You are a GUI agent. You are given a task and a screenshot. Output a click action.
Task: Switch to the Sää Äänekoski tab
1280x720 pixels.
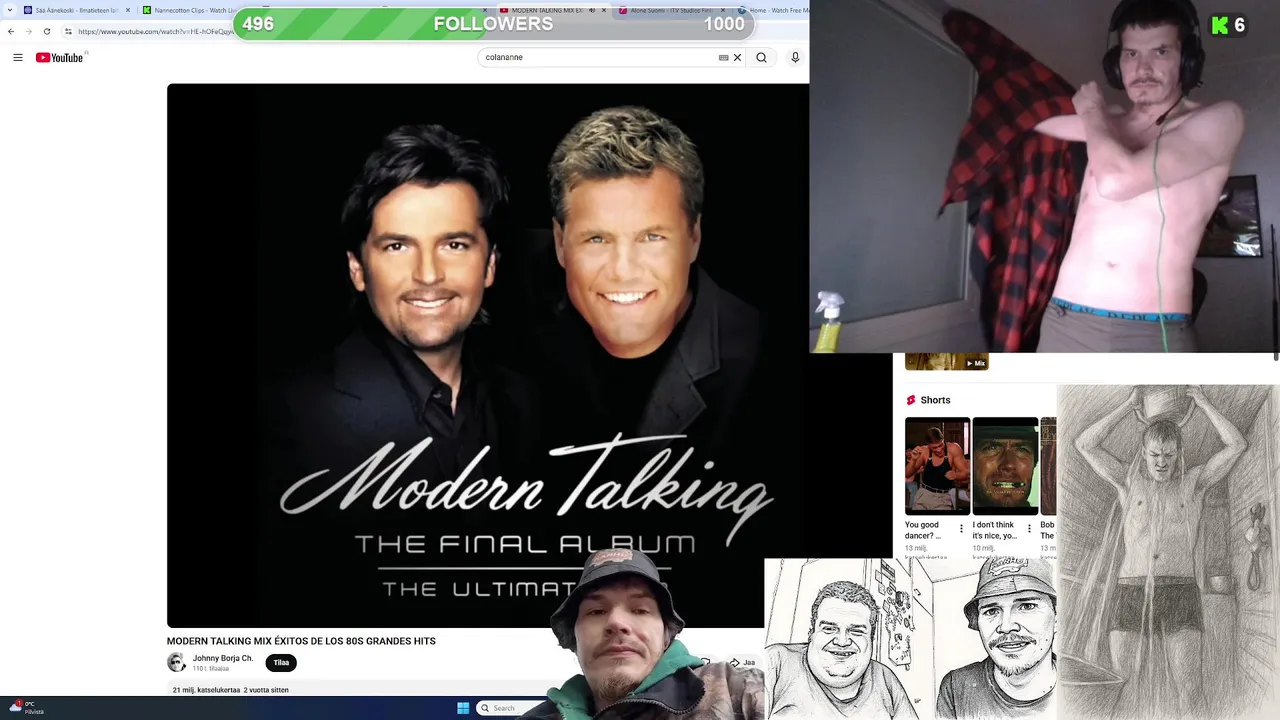(76, 10)
